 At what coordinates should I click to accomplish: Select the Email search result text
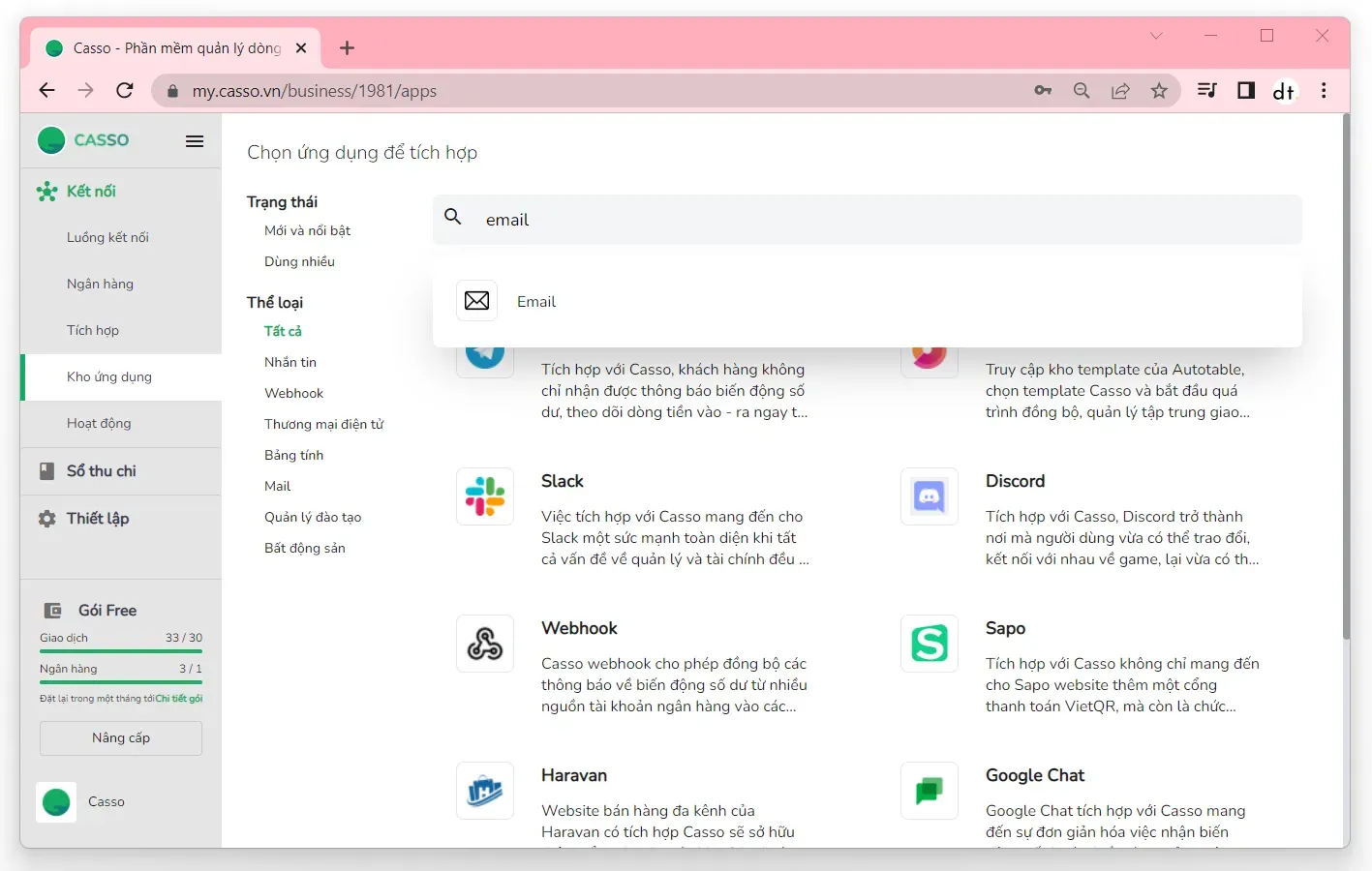[x=536, y=302]
